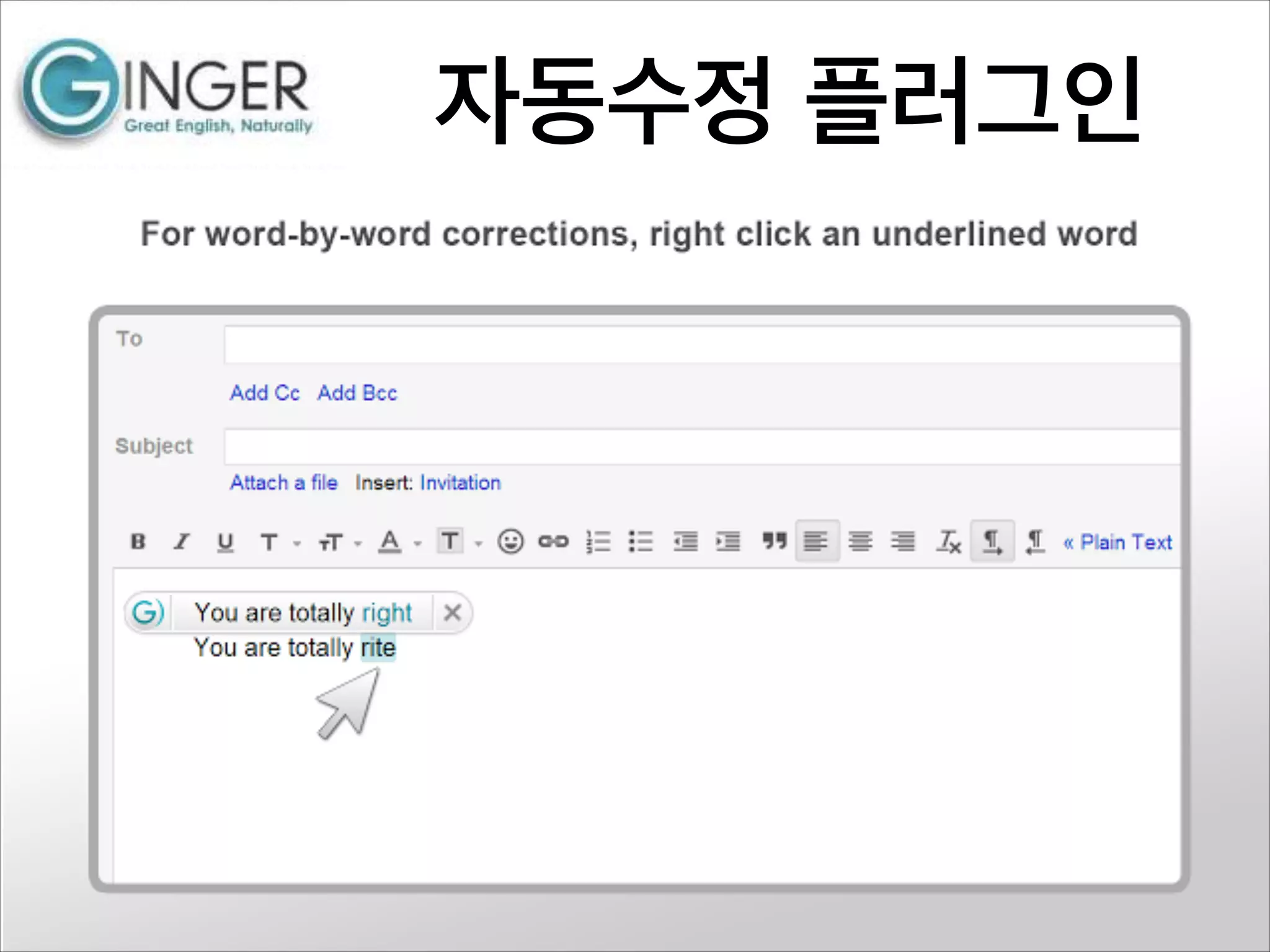
Task: Click into the Subject field
Action: 702,446
